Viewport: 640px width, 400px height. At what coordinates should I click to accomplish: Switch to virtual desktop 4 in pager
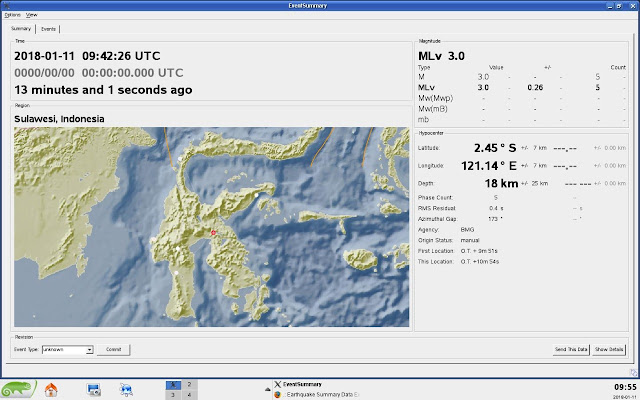(189, 395)
